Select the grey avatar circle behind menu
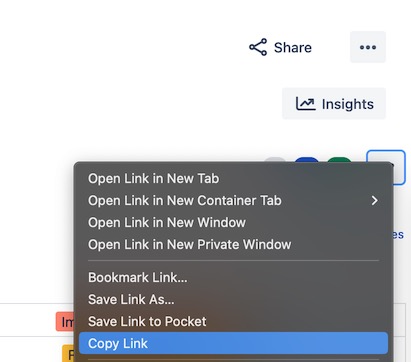 tap(275, 160)
